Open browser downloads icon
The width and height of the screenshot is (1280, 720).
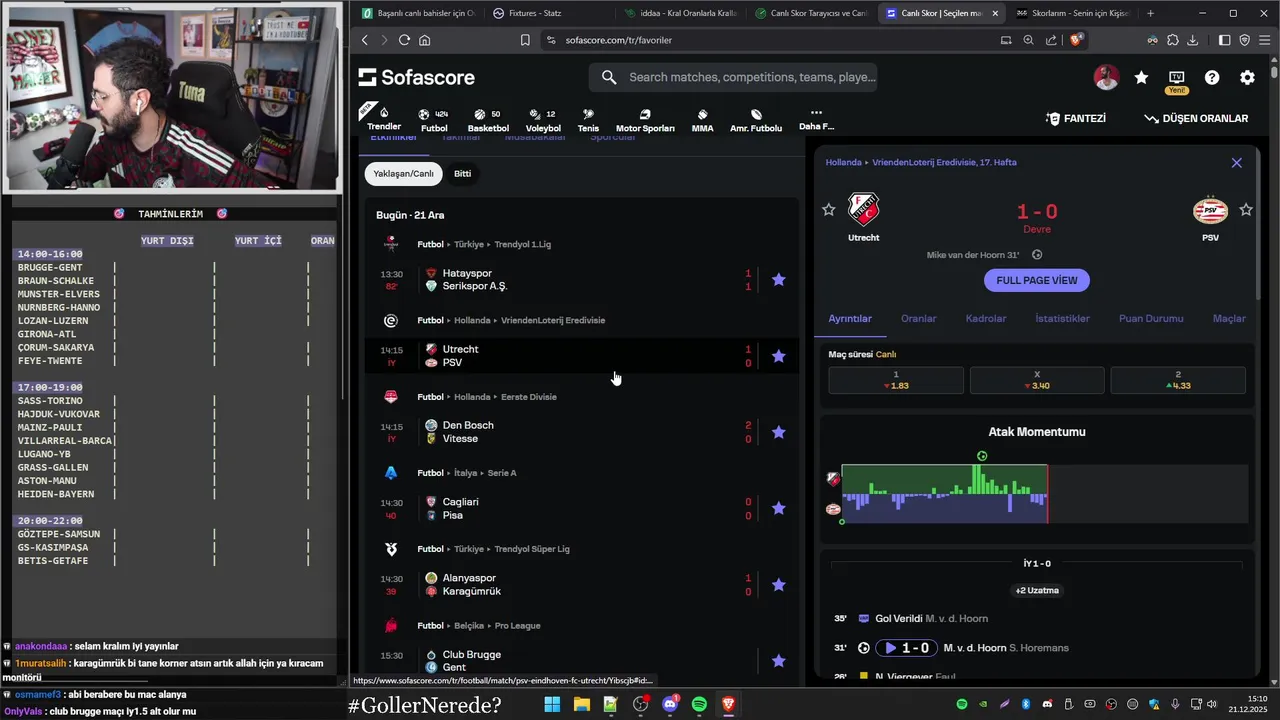[x=1193, y=40]
